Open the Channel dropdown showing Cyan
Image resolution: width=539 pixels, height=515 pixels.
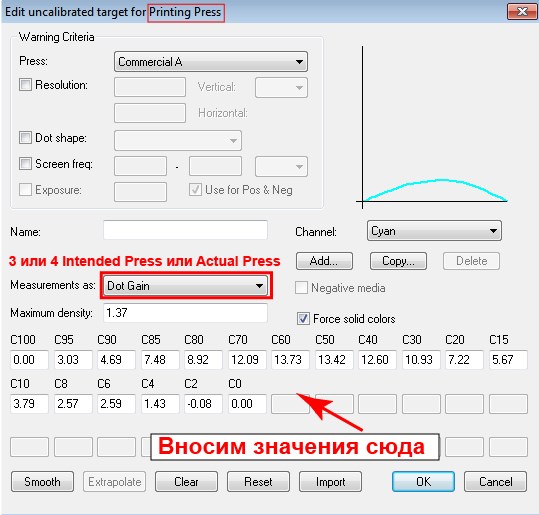click(x=434, y=231)
